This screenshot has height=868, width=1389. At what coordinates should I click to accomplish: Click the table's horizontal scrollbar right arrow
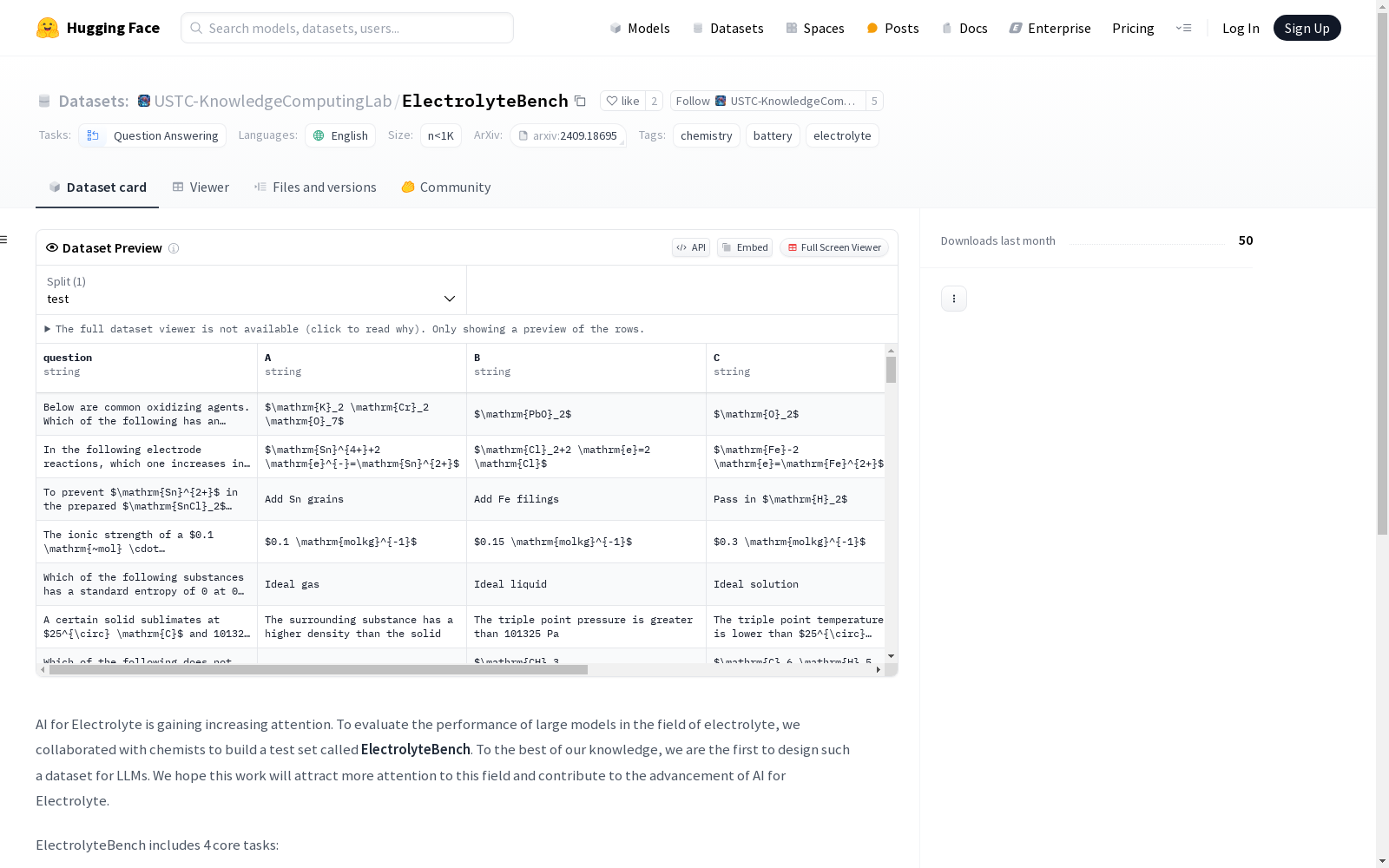(879, 670)
